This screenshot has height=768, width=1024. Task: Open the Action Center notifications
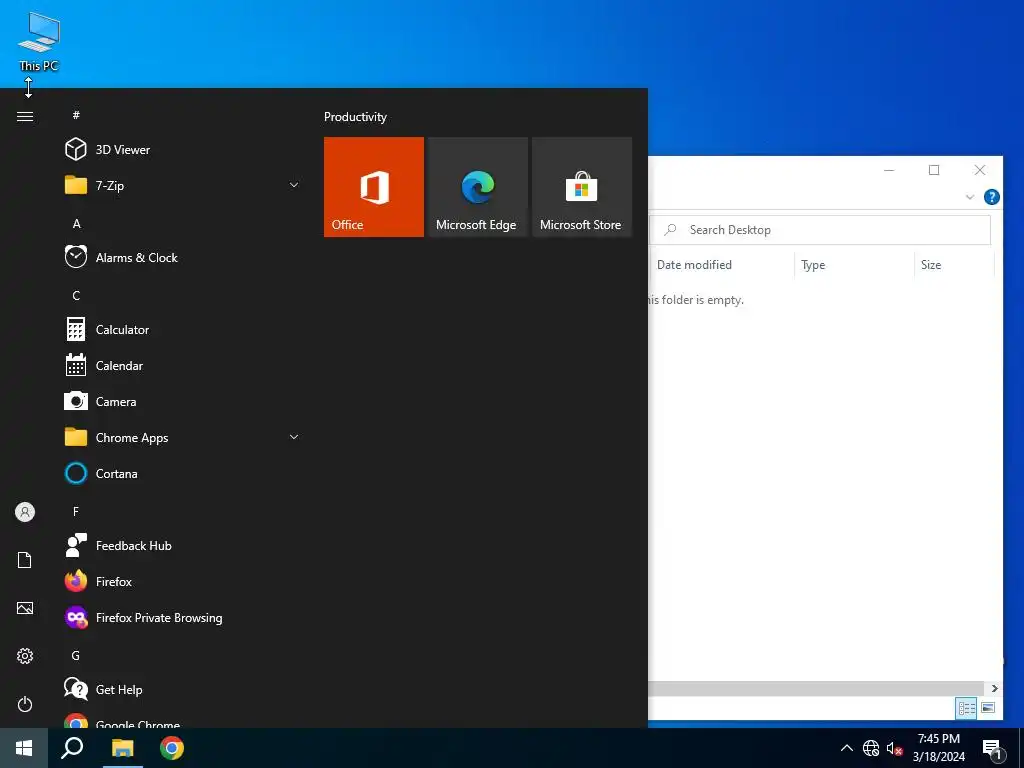[x=992, y=748]
